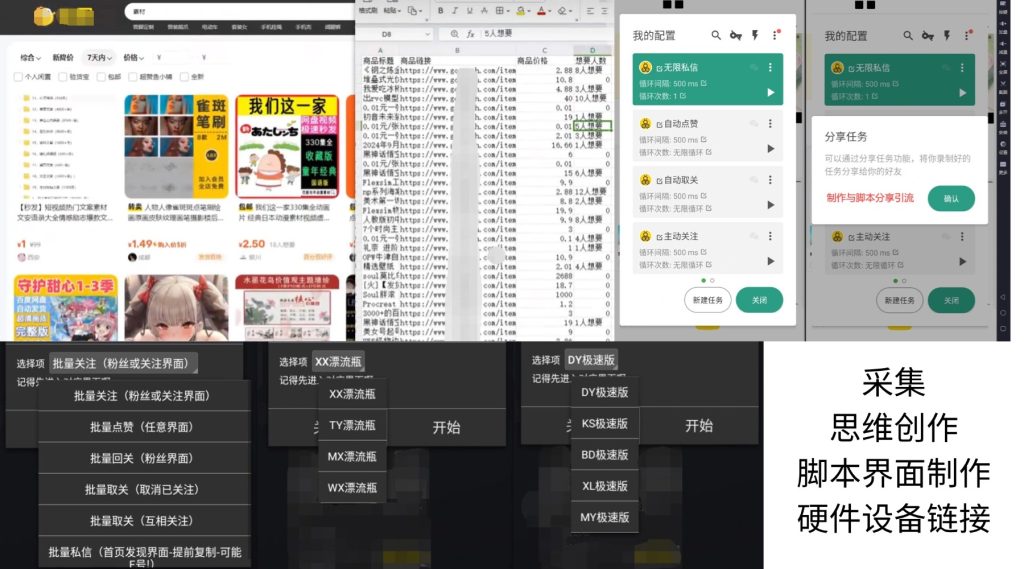The height and width of the screenshot is (569, 1024).
Task: Open the DY极速版 selected dropdown
Action: (x=591, y=360)
